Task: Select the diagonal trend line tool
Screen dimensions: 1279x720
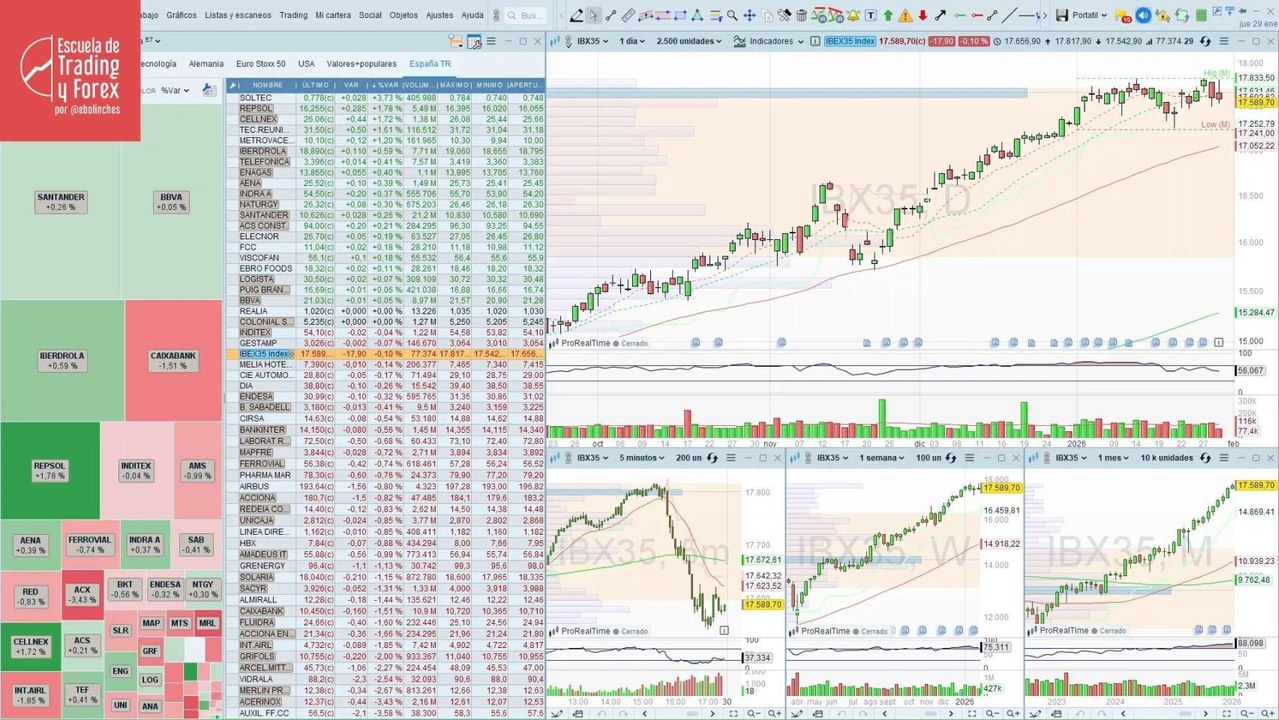Action: [1008, 15]
